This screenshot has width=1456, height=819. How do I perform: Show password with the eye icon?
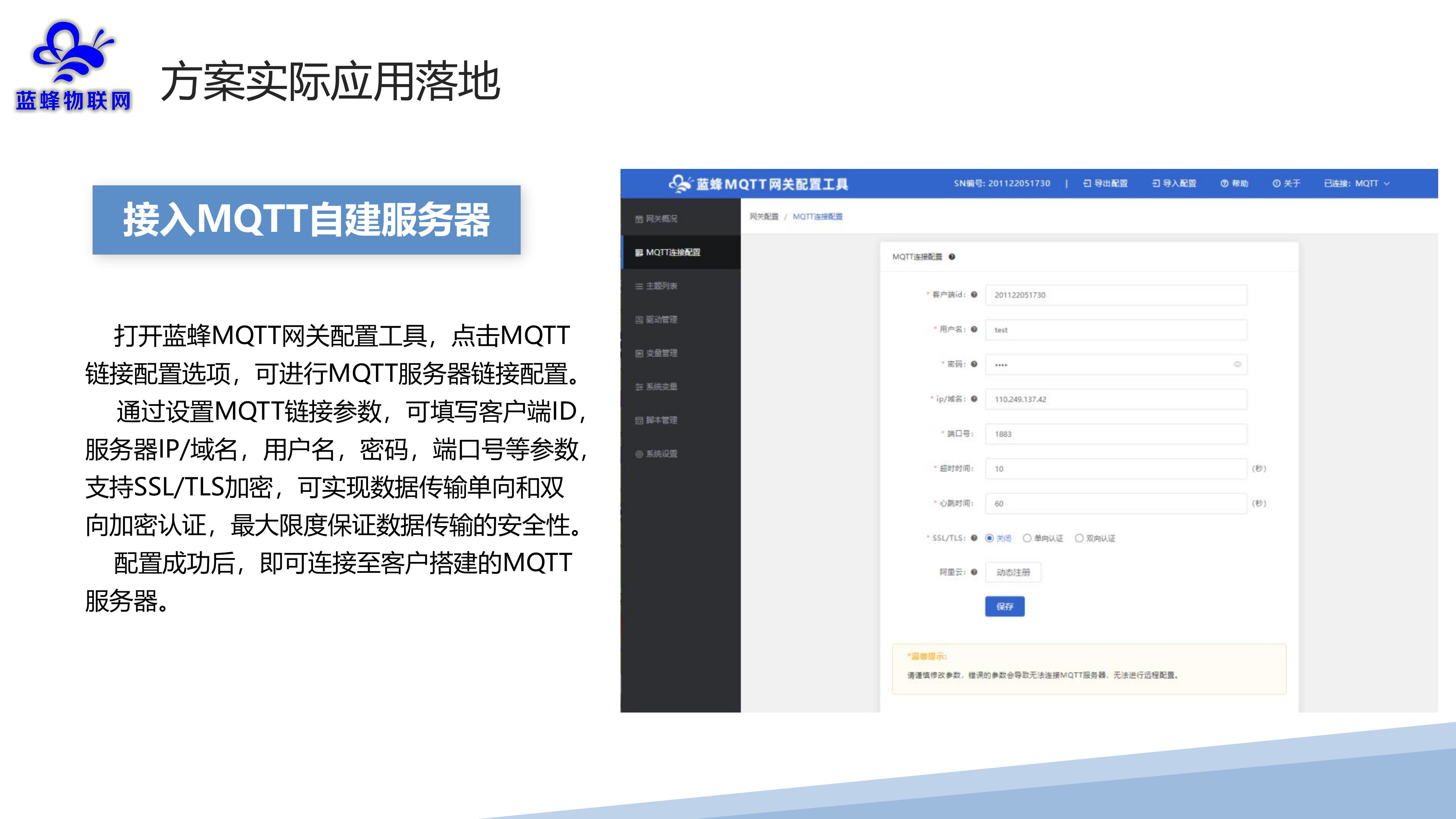(x=1237, y=365)
